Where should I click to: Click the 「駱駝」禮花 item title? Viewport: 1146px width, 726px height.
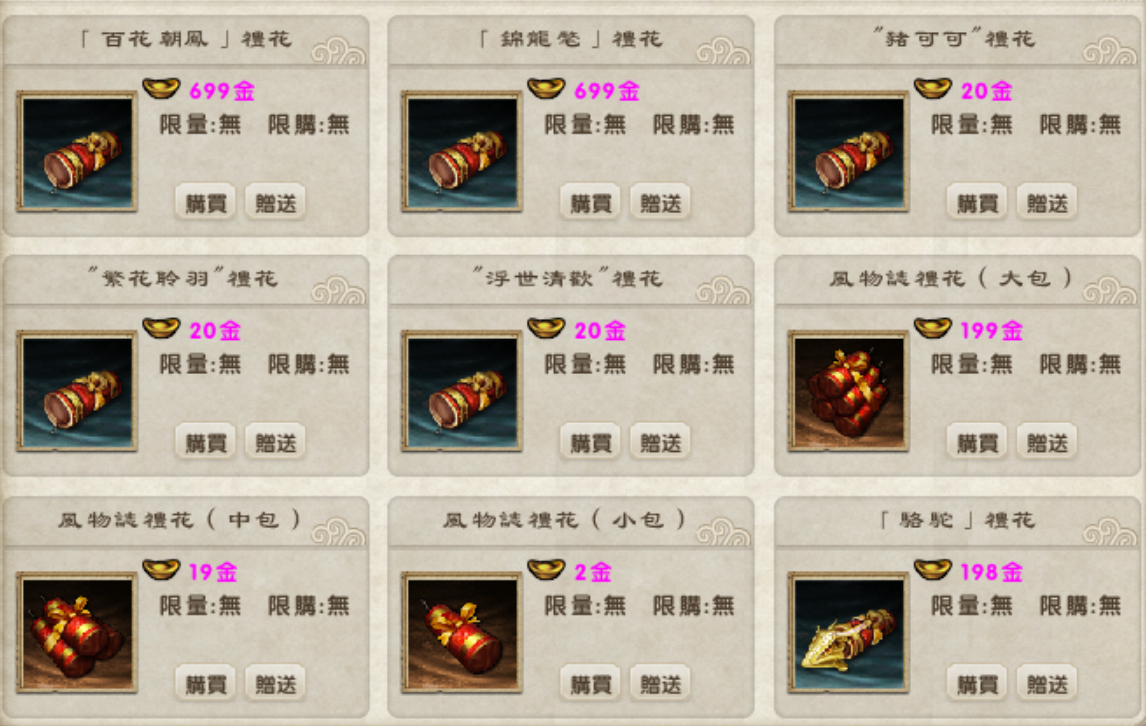(x=957, y=520)
